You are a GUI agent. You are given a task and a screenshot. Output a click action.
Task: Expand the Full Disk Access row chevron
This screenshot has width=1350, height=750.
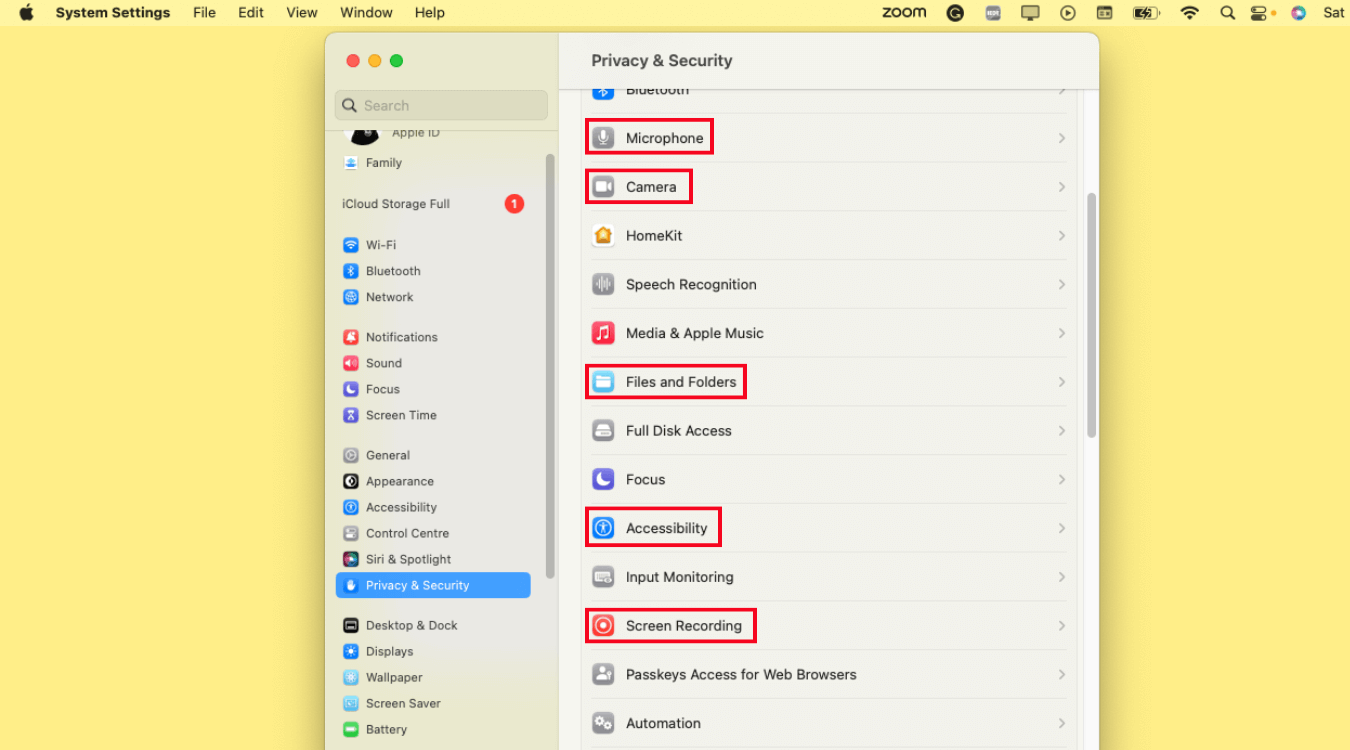click(x=1062, y=431)
